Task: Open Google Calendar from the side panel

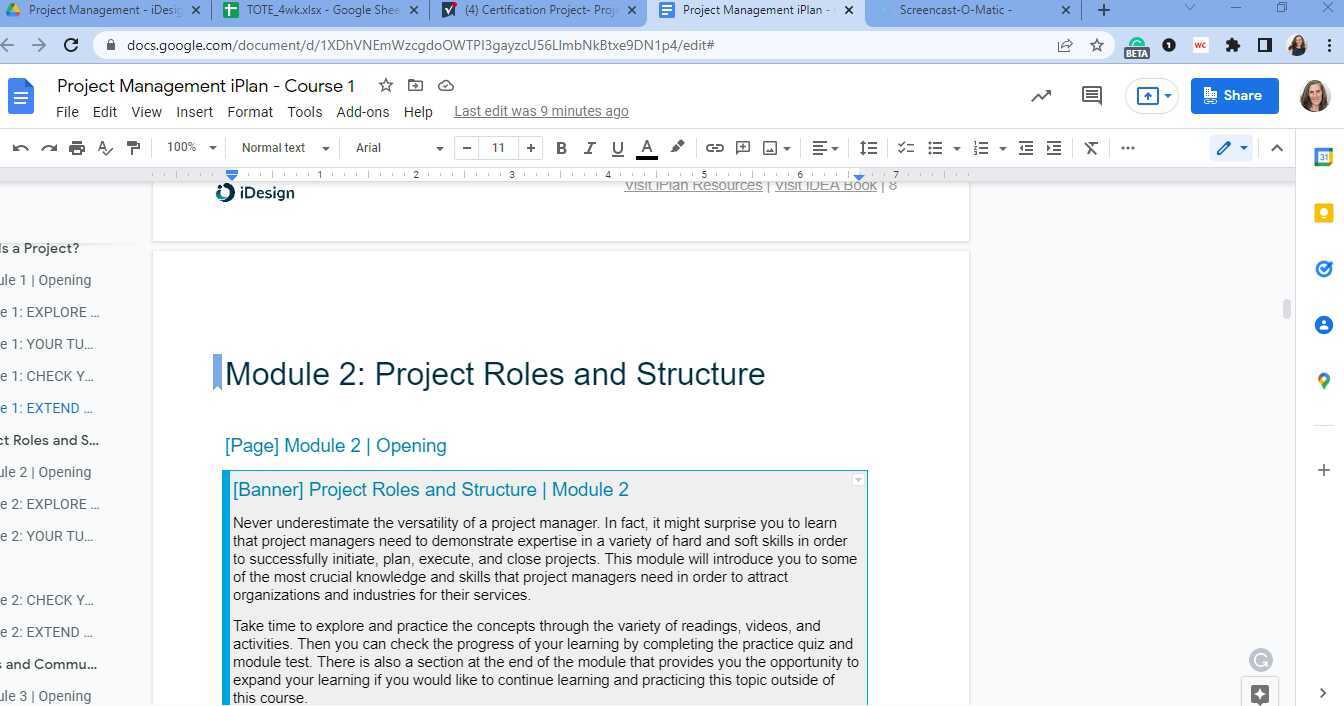Action: (x=1323, y=157)
